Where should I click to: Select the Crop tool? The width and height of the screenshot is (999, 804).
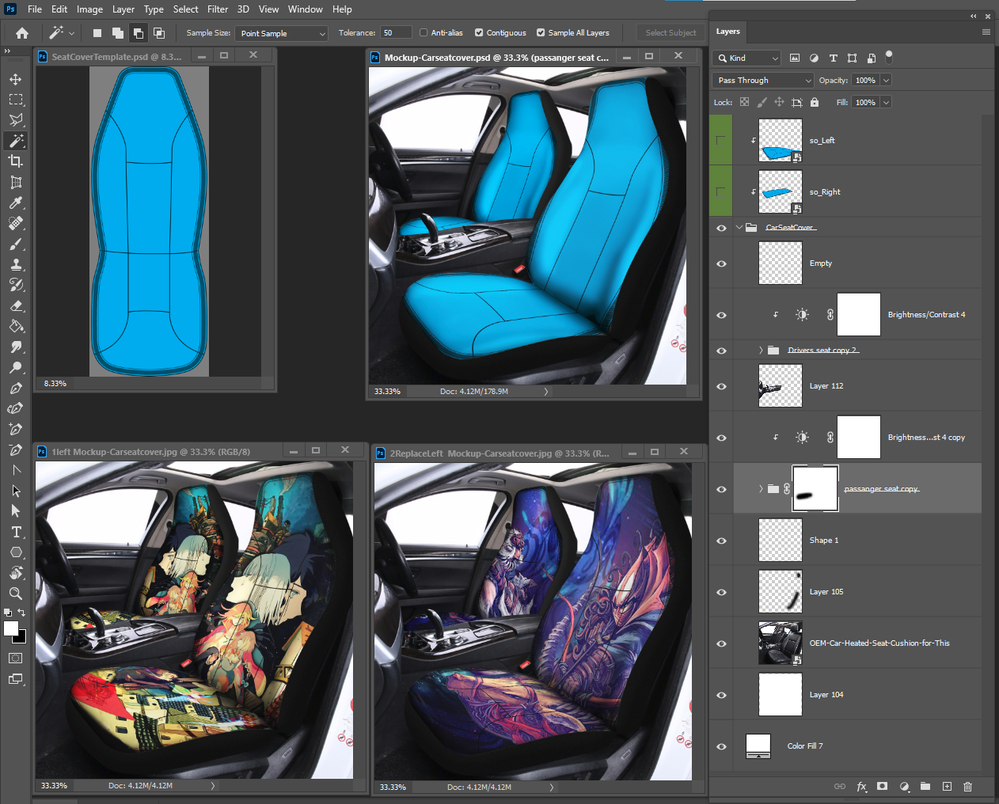(16, 161)
